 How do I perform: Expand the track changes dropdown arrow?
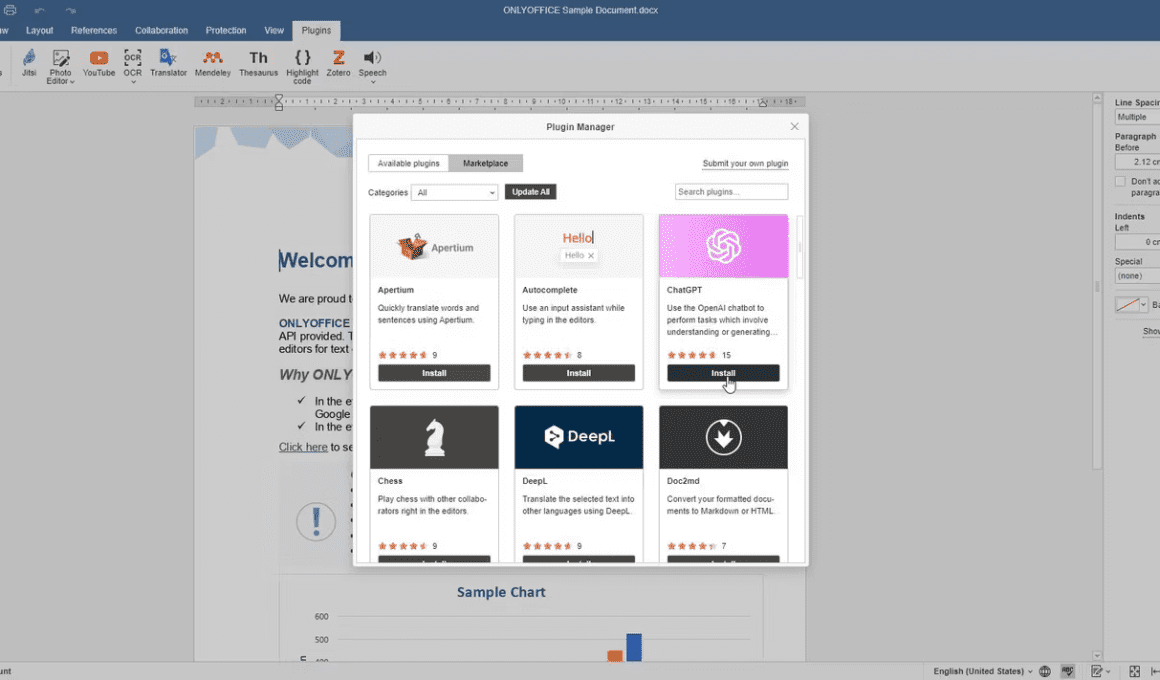(1108, 671)
